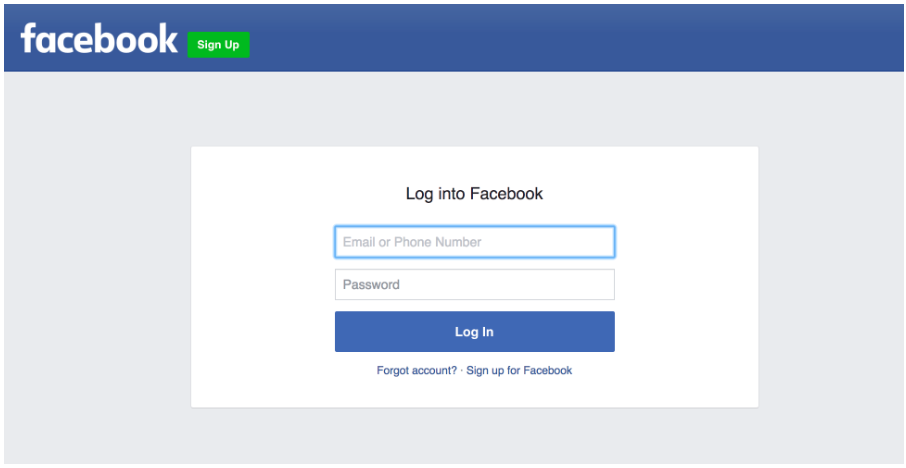Viewport: 906px width, 468px height.
Task: Follow the Sign up for Facebook link
Action: [519, 370]
